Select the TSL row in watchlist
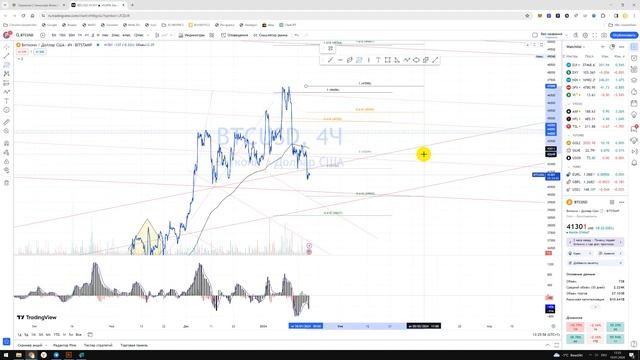This screenshot has width=640, height=360. coord(595,127)
